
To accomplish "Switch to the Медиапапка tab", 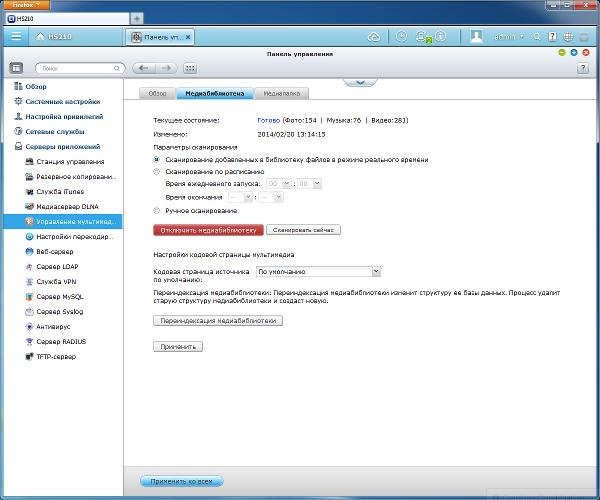I will (x=282, y=93).
